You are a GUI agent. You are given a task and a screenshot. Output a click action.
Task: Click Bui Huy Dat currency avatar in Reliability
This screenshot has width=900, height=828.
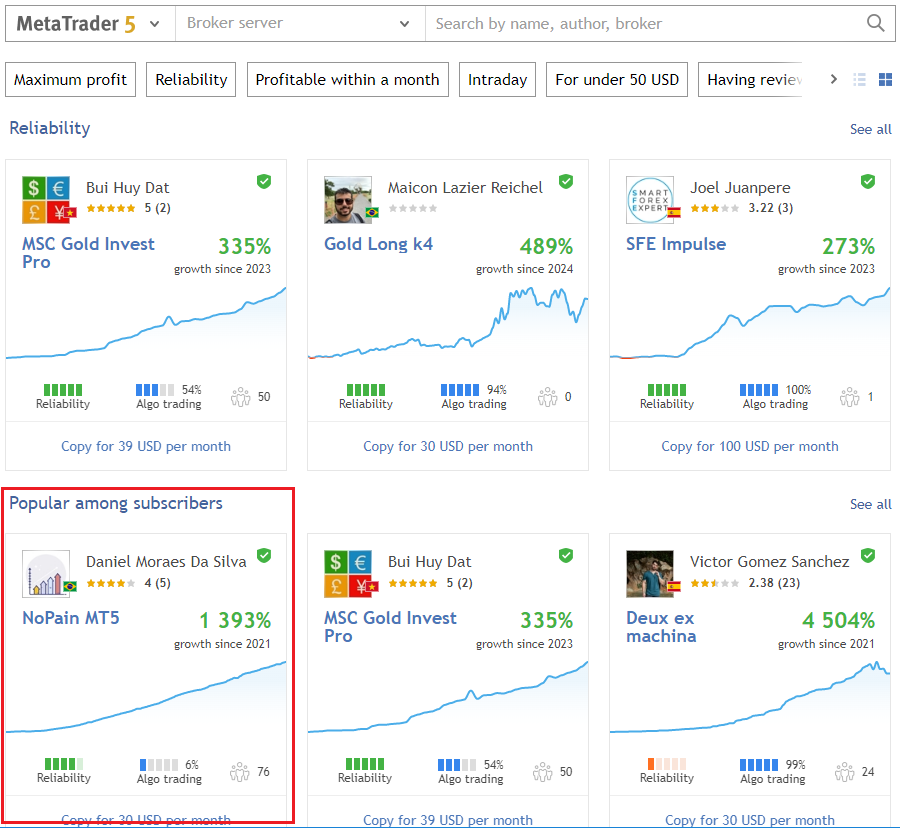[x=48, y=200]
